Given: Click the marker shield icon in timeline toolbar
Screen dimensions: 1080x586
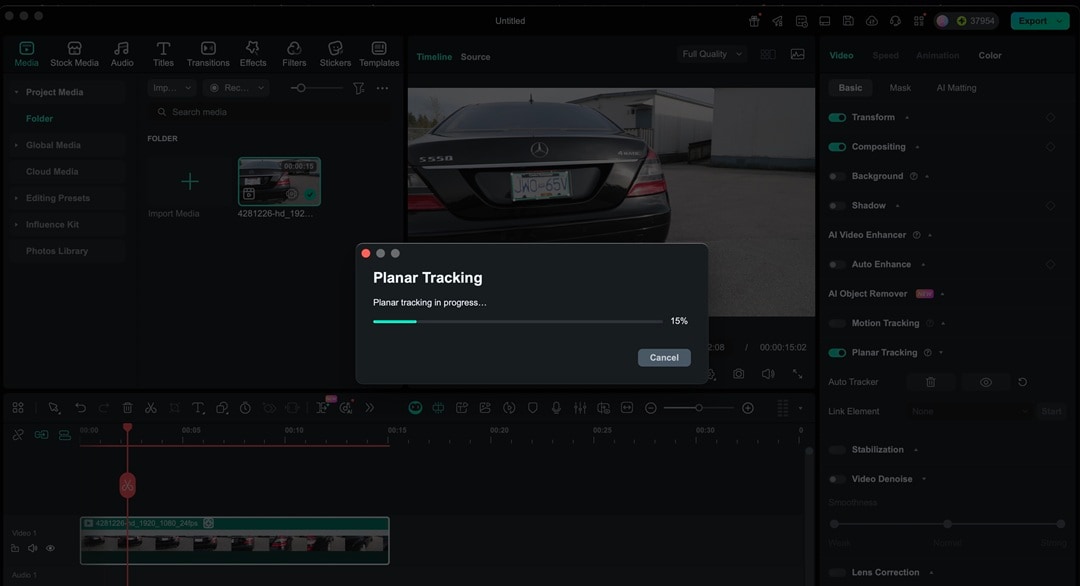Looking at the screenshot, I should [x=532, y=408].
